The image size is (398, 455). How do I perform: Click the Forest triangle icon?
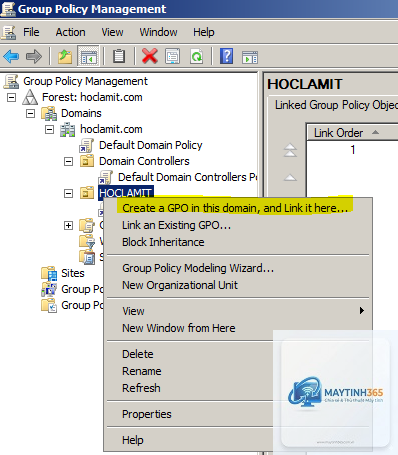point(30,97)
